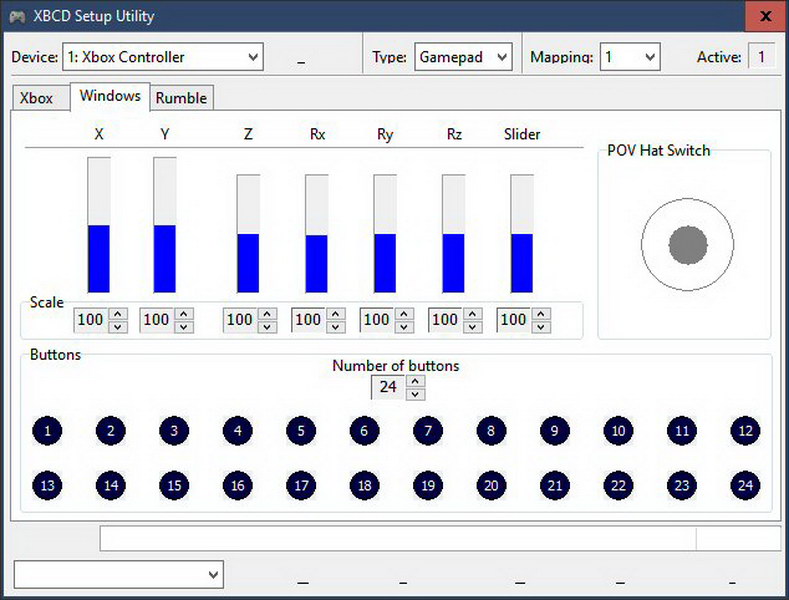Click button indicator 2
Viewport: 789px width, 600px height.
pos(111,431)
